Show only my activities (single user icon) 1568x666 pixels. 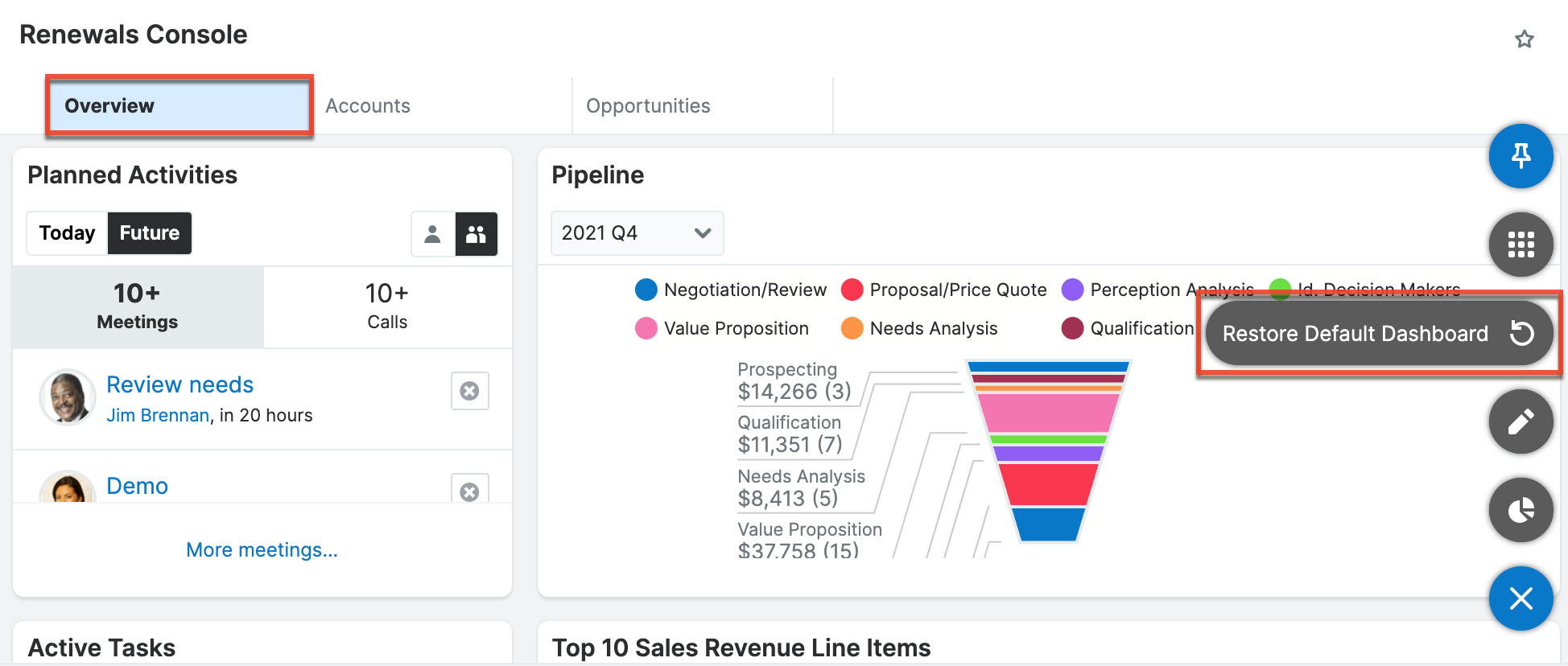(x=433, y=234)
